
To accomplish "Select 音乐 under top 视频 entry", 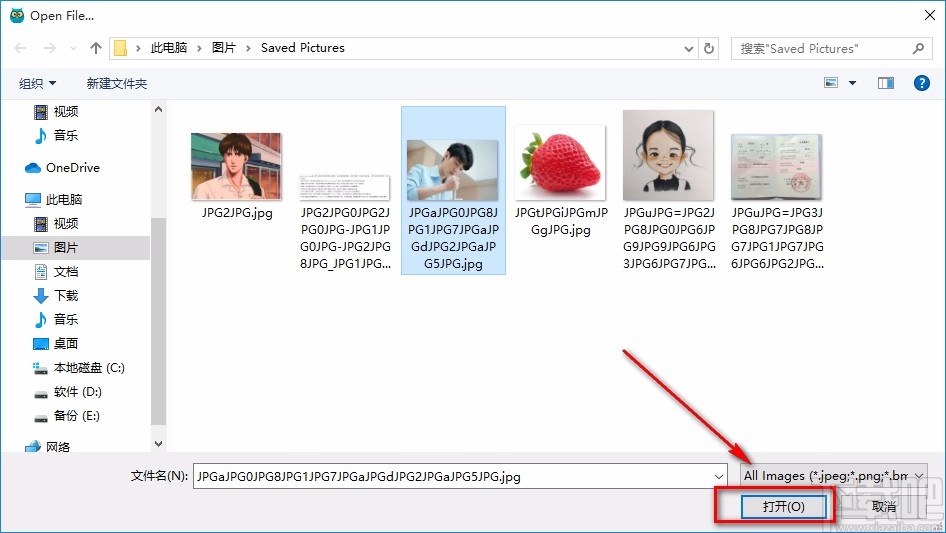I will (x=56, y=135).
